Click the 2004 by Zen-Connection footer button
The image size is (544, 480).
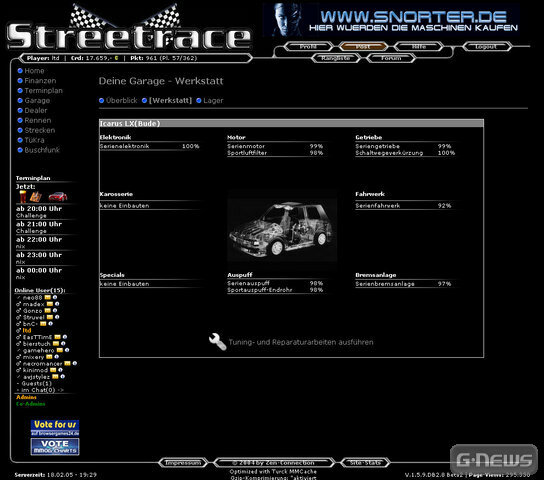coord(274,463)
